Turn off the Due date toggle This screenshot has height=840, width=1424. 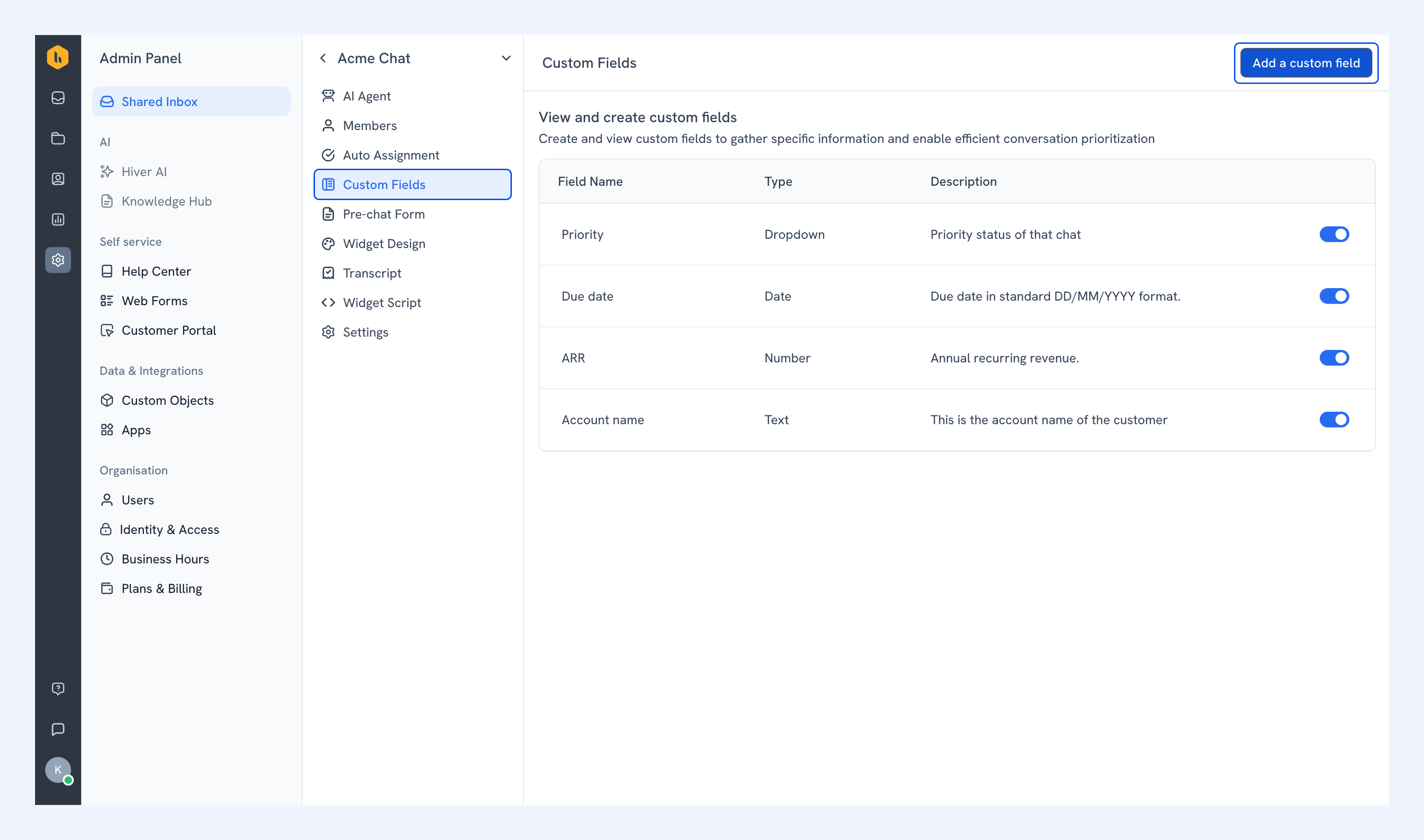coord(1334,296)
